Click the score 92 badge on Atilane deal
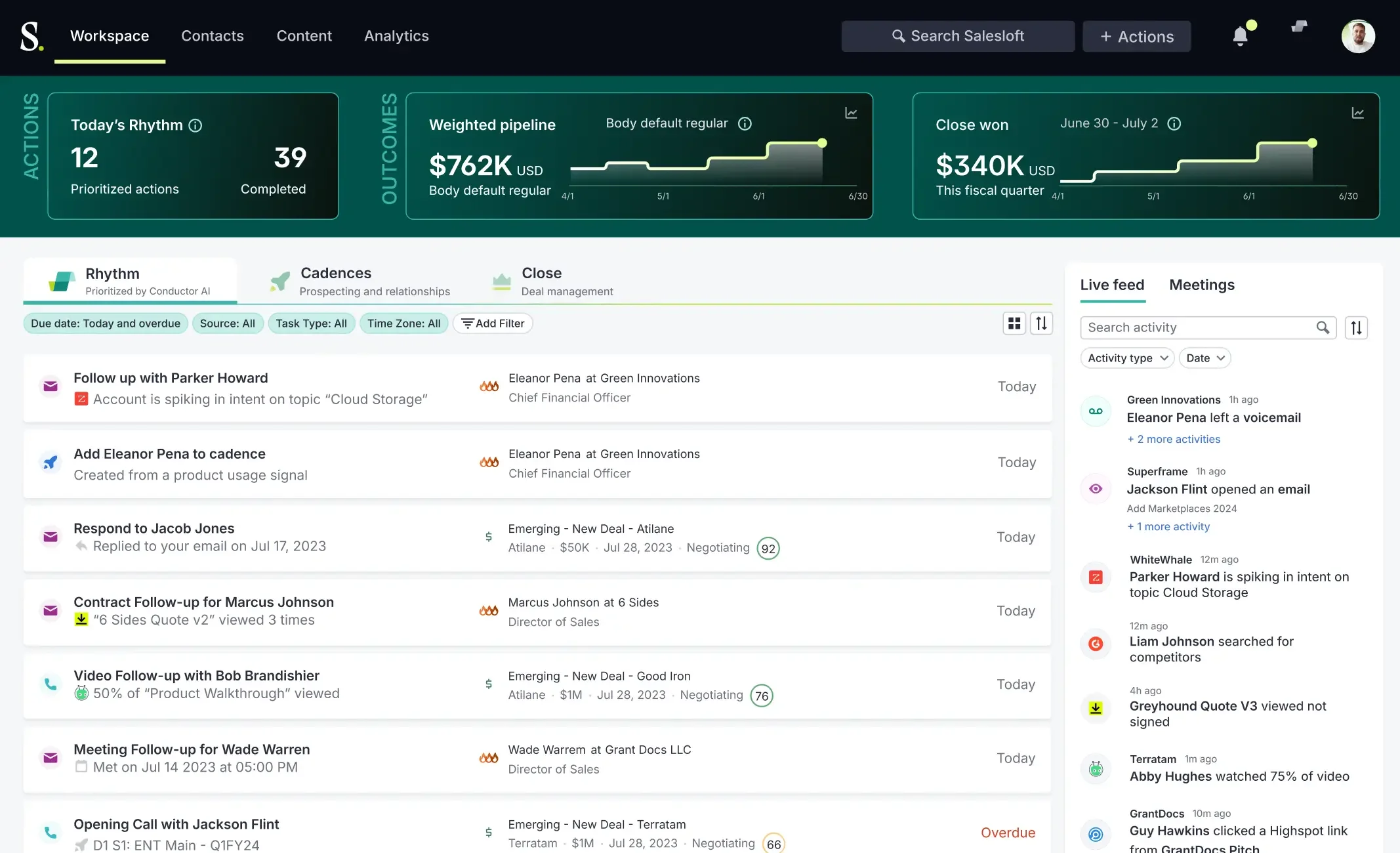 tap(768, 549)
